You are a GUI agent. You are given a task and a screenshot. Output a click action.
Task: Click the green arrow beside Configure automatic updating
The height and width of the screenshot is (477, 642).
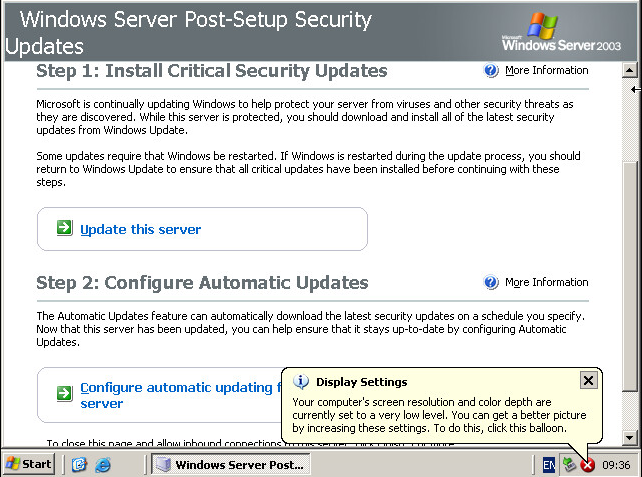(x=64, y=394)
